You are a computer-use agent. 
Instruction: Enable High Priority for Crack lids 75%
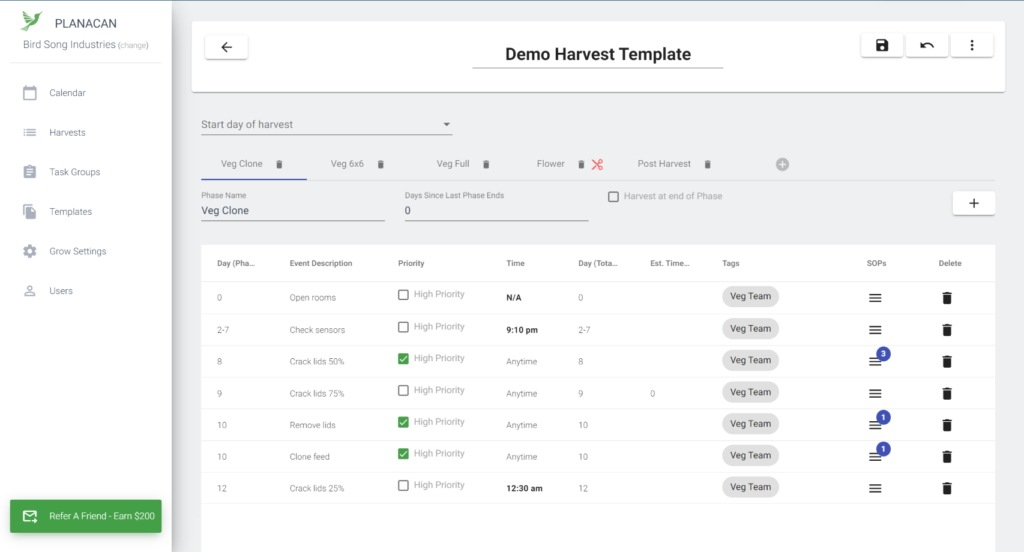pos(403,390)
